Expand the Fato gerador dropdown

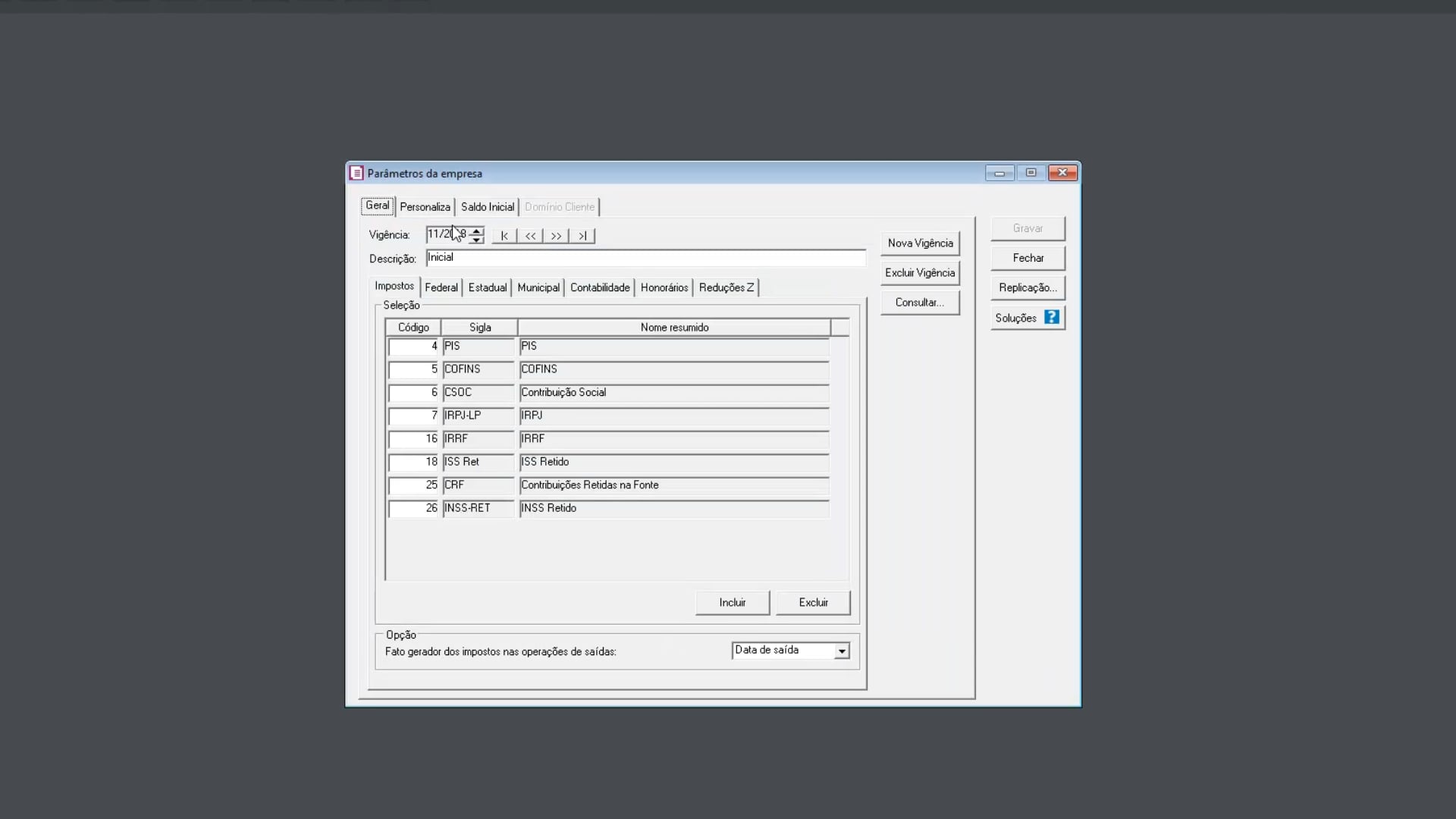tap(842, 651)
